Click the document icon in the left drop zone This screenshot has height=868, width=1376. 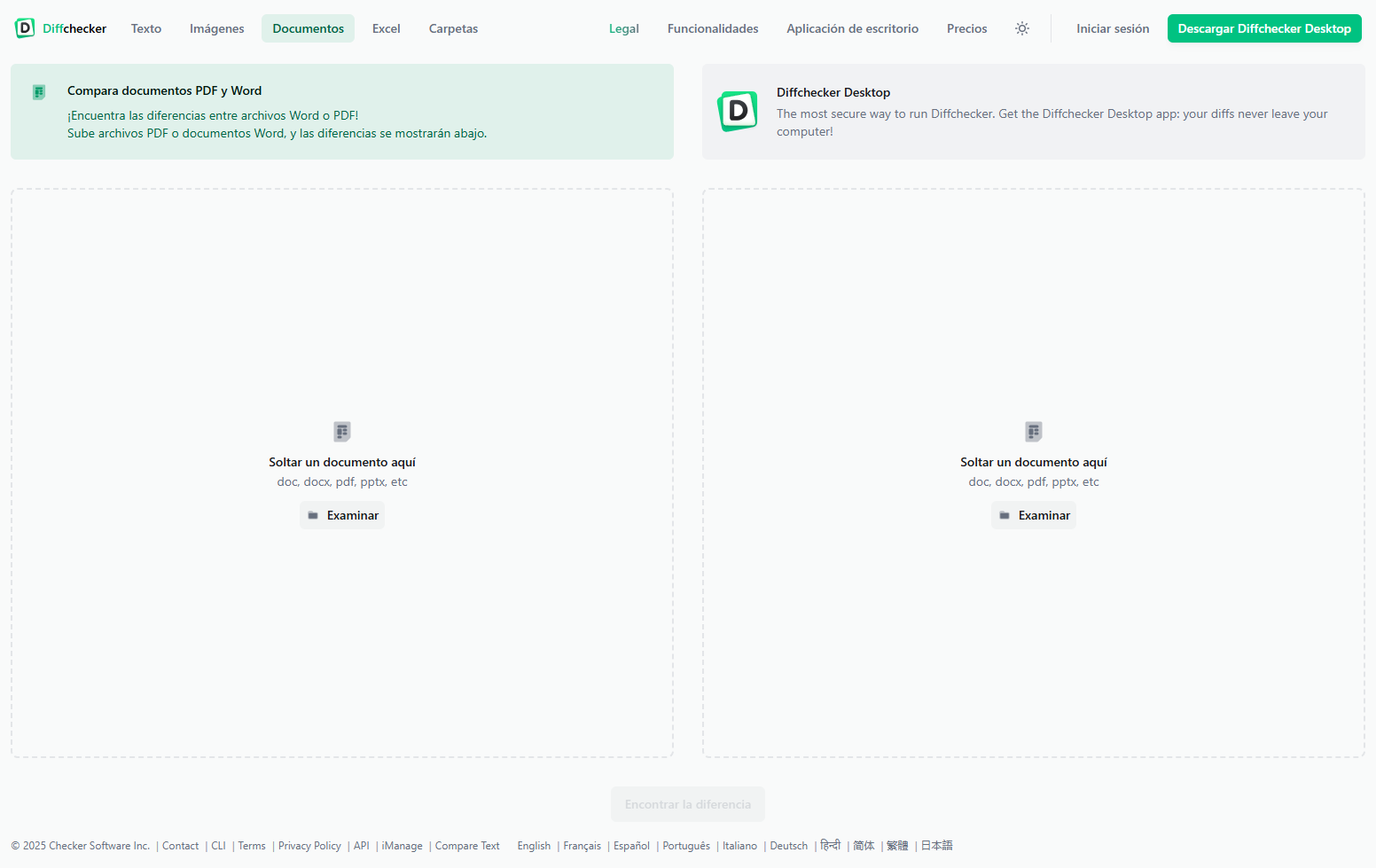click(341, 431)
